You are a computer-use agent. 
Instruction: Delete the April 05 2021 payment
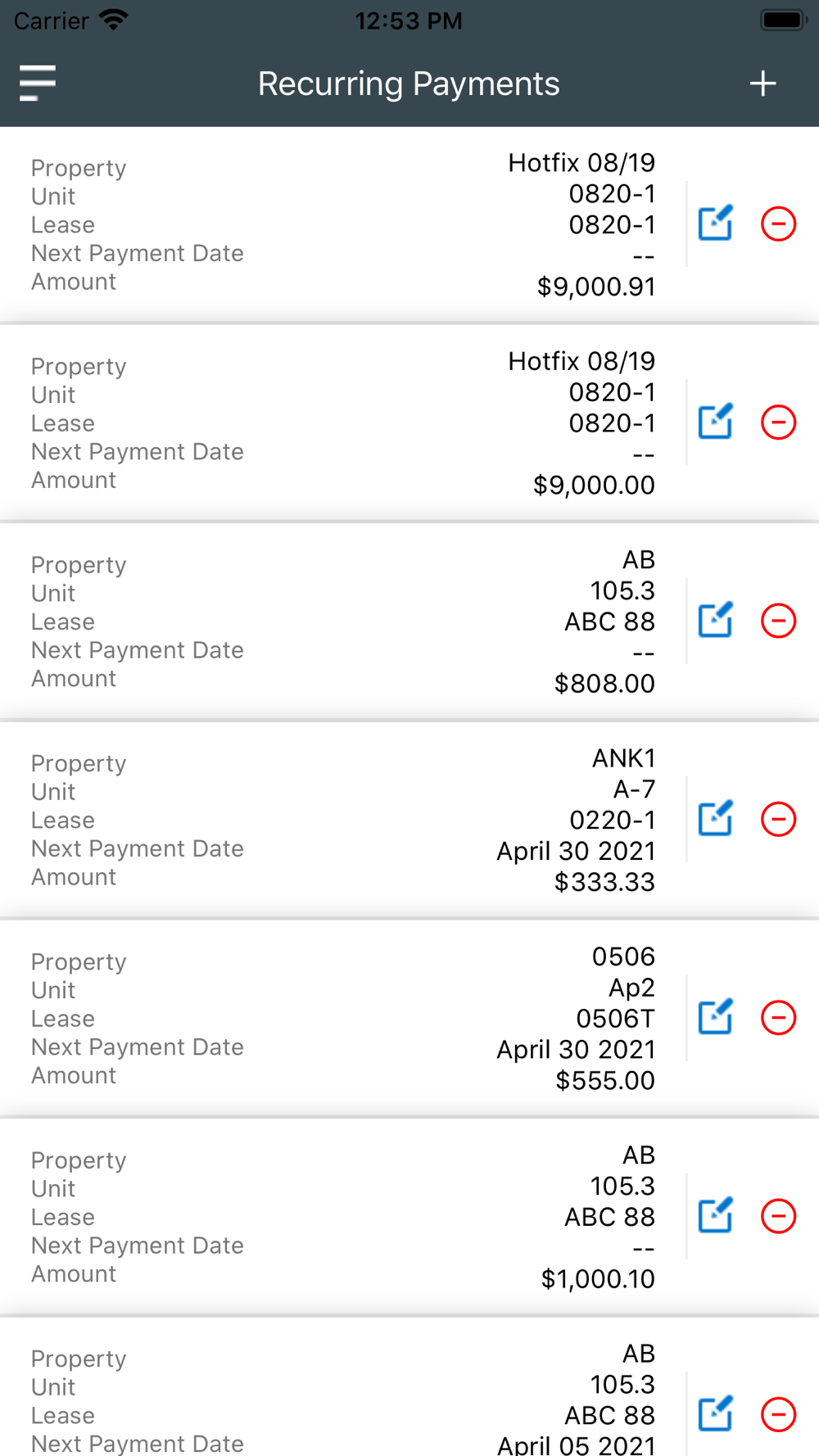(x=778, y=1414)
